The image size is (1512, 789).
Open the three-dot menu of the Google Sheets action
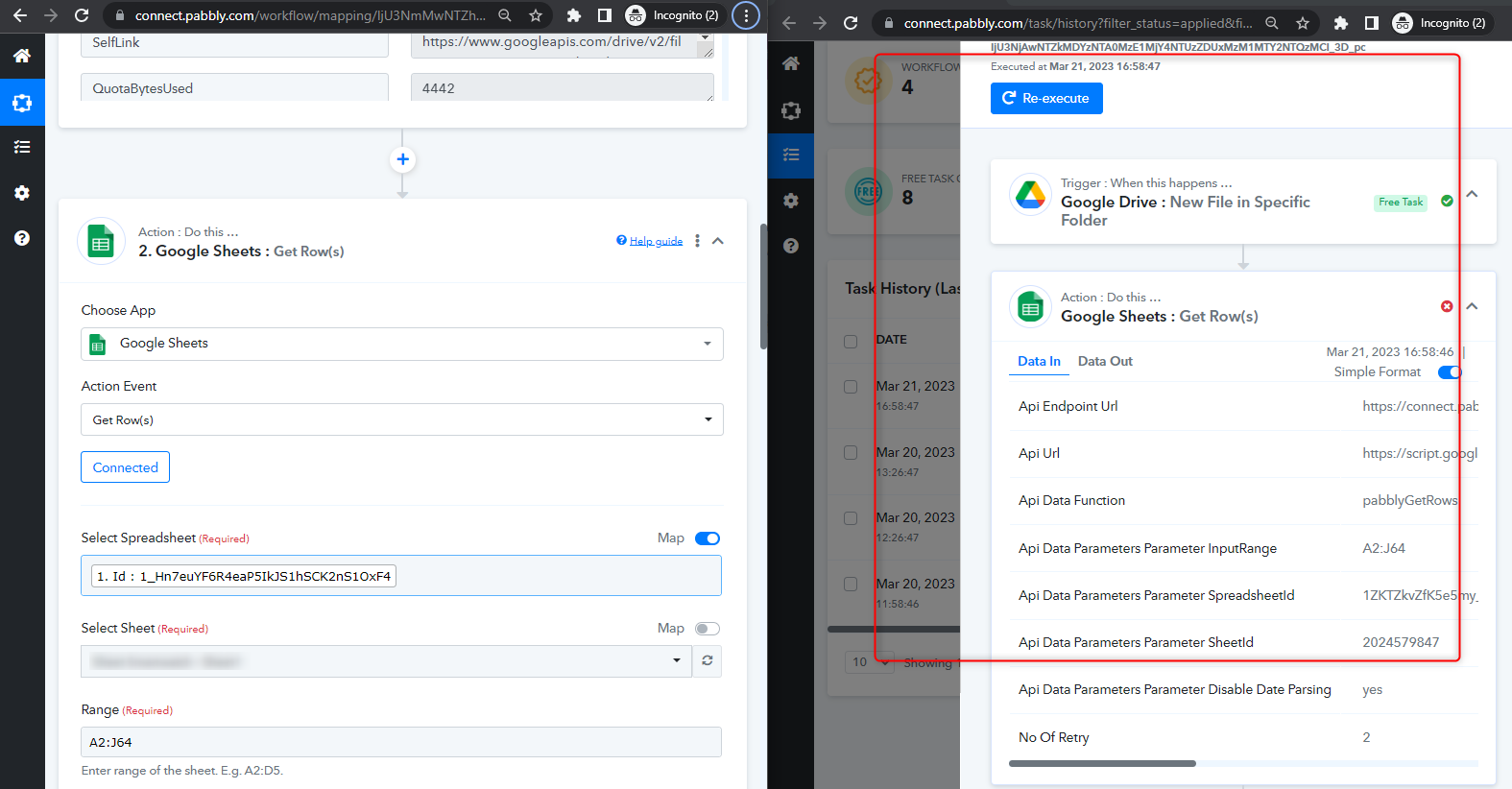(x=697, y=241)
